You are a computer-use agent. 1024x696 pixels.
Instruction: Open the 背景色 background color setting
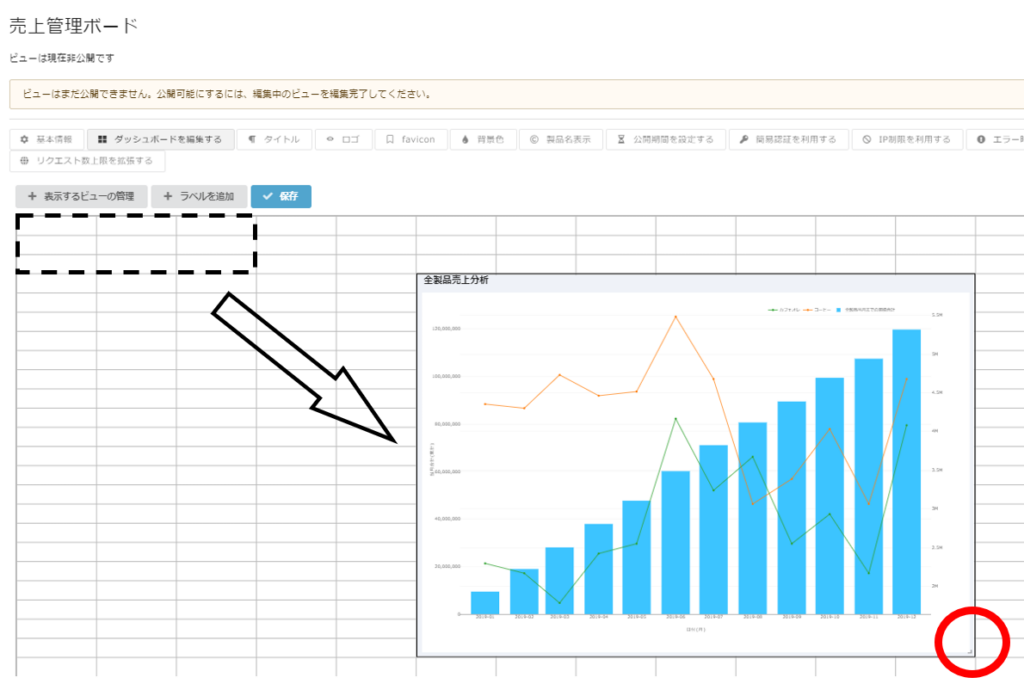click(483, 140)
